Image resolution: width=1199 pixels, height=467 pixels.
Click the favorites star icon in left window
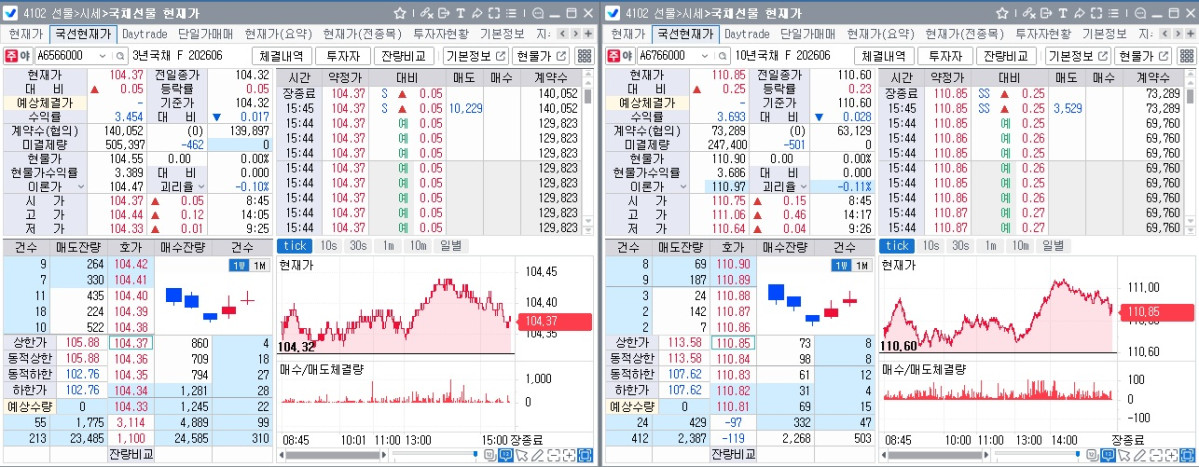coord(400,14)
